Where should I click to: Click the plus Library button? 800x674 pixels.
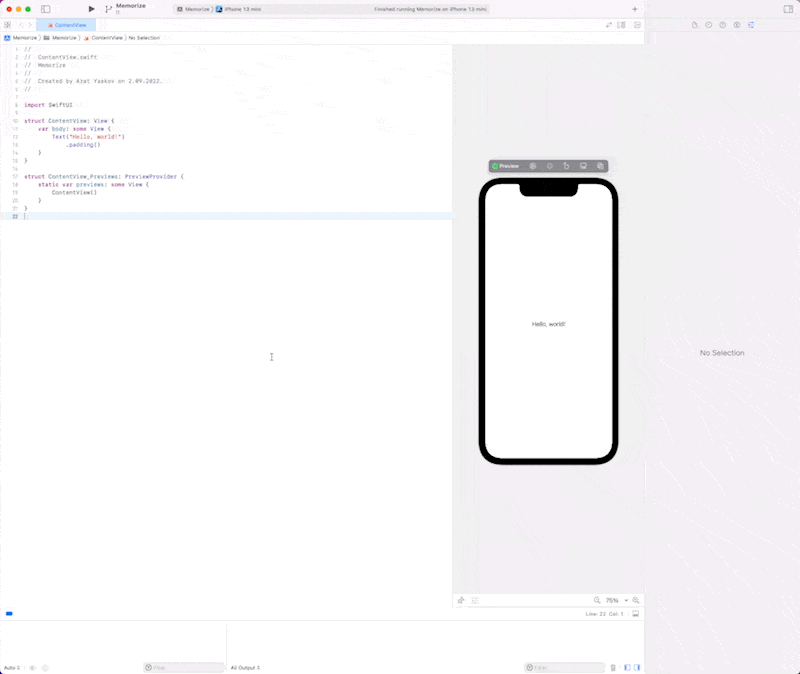click(x=635, y=9)
